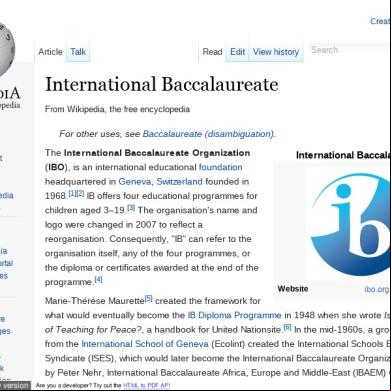Open the International School of Geneva link
The width and height of the screenshot is (391, 391).
point(145,344)
